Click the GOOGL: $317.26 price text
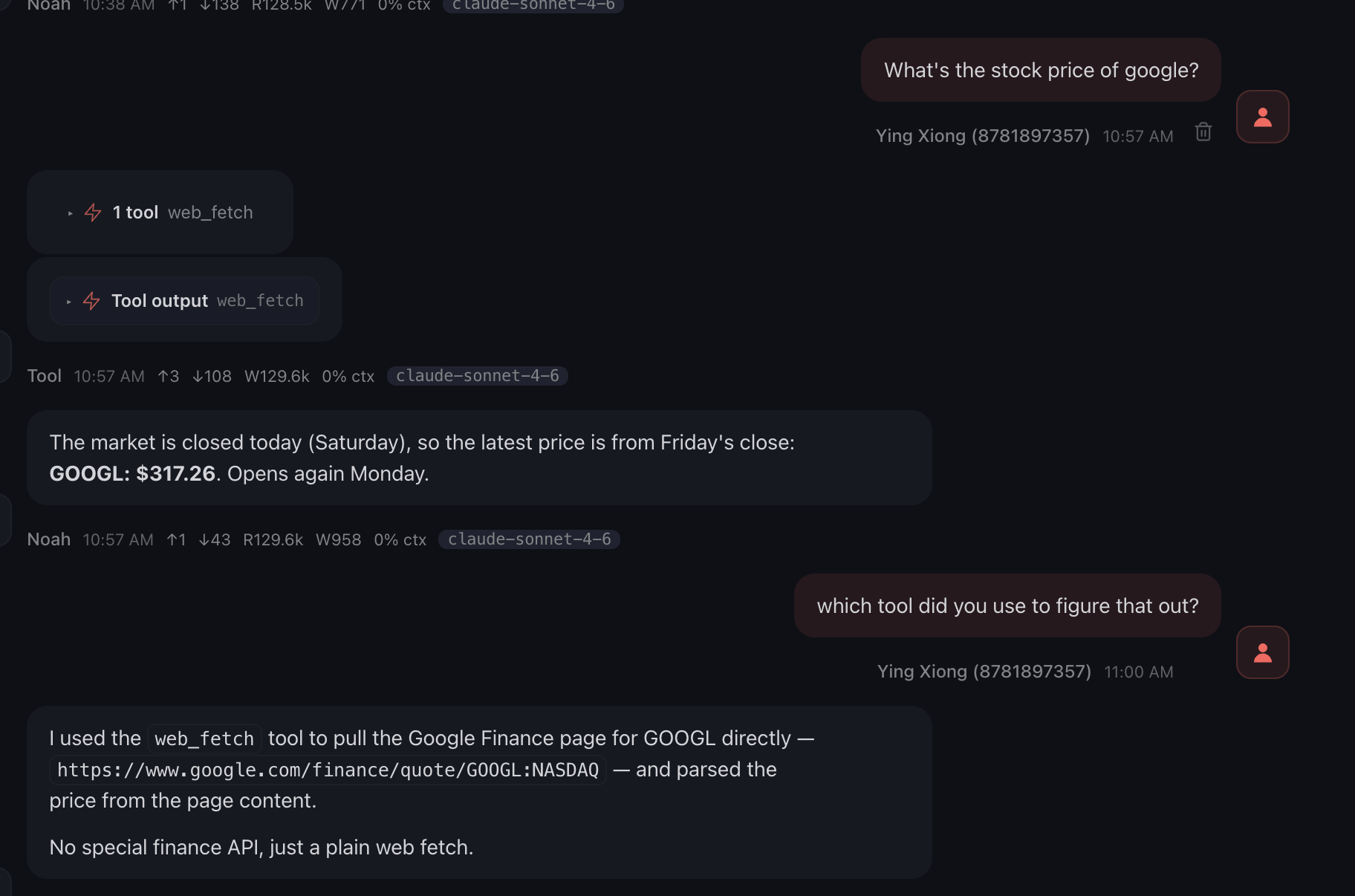 [x=132, y=474]
